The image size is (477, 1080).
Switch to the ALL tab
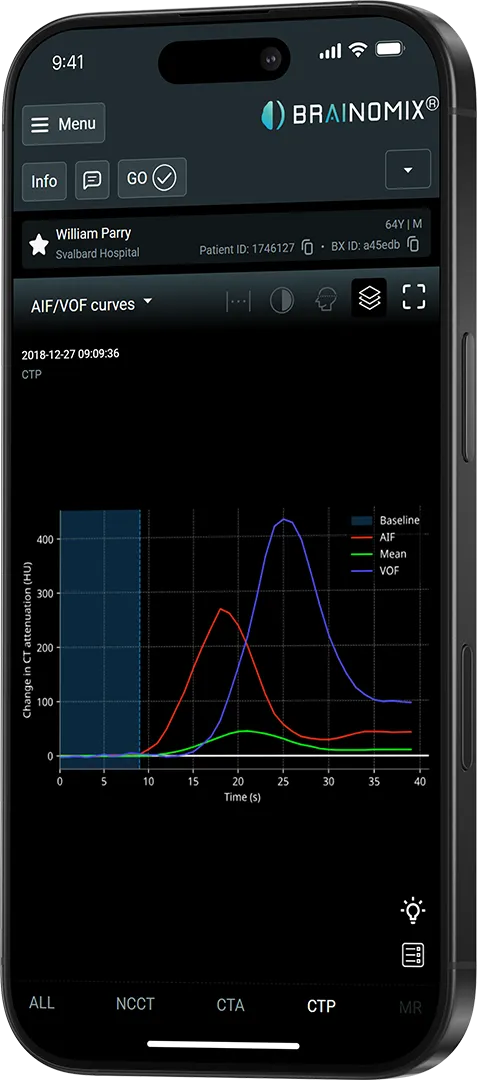pyautogui.click(x=41, y=1003)
